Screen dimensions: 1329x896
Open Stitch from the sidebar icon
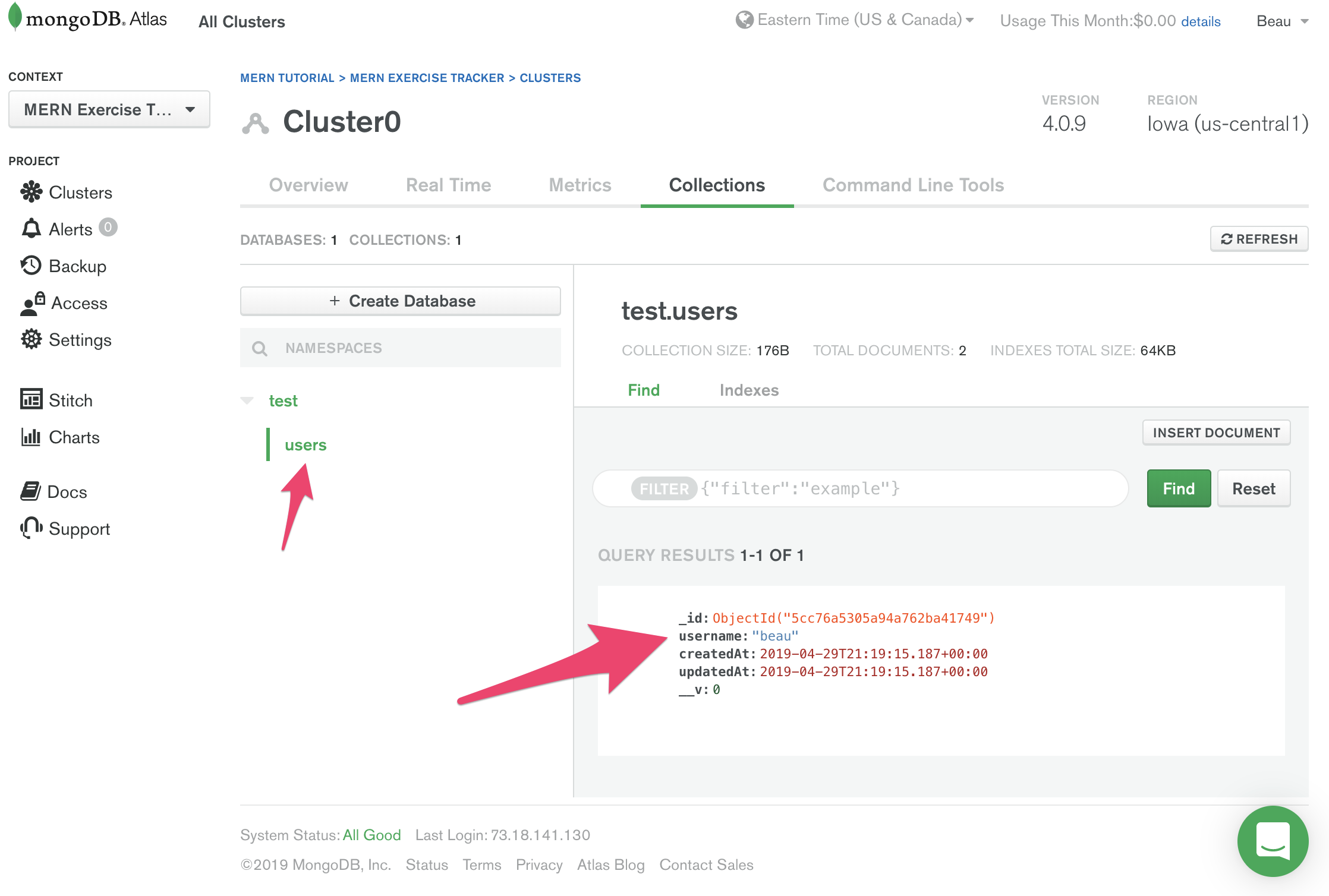tap(31, 399)
